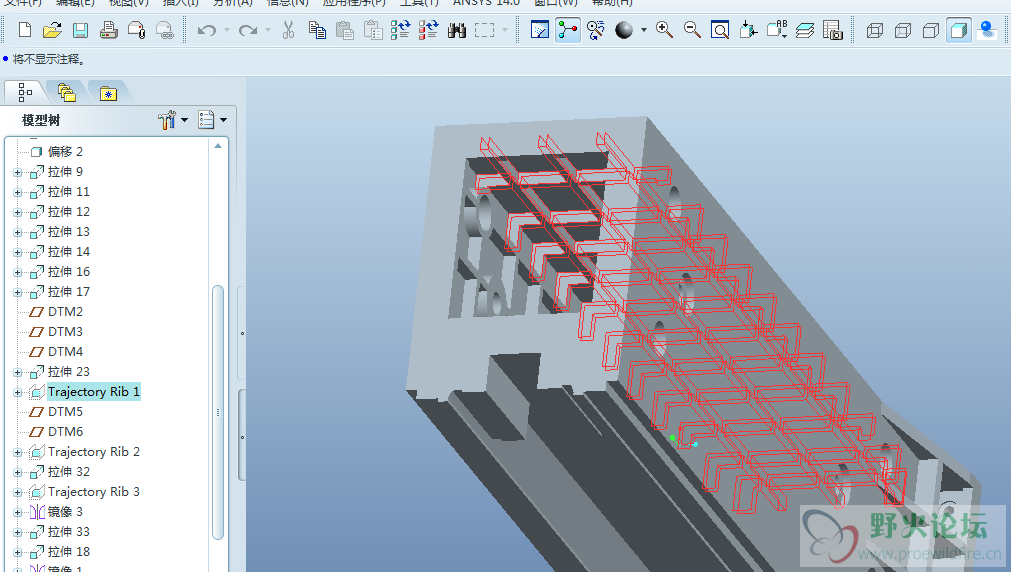1011x572 pixels.
Task: Click the Zoom In magnifier icon
Action: [x=664, y=31]
